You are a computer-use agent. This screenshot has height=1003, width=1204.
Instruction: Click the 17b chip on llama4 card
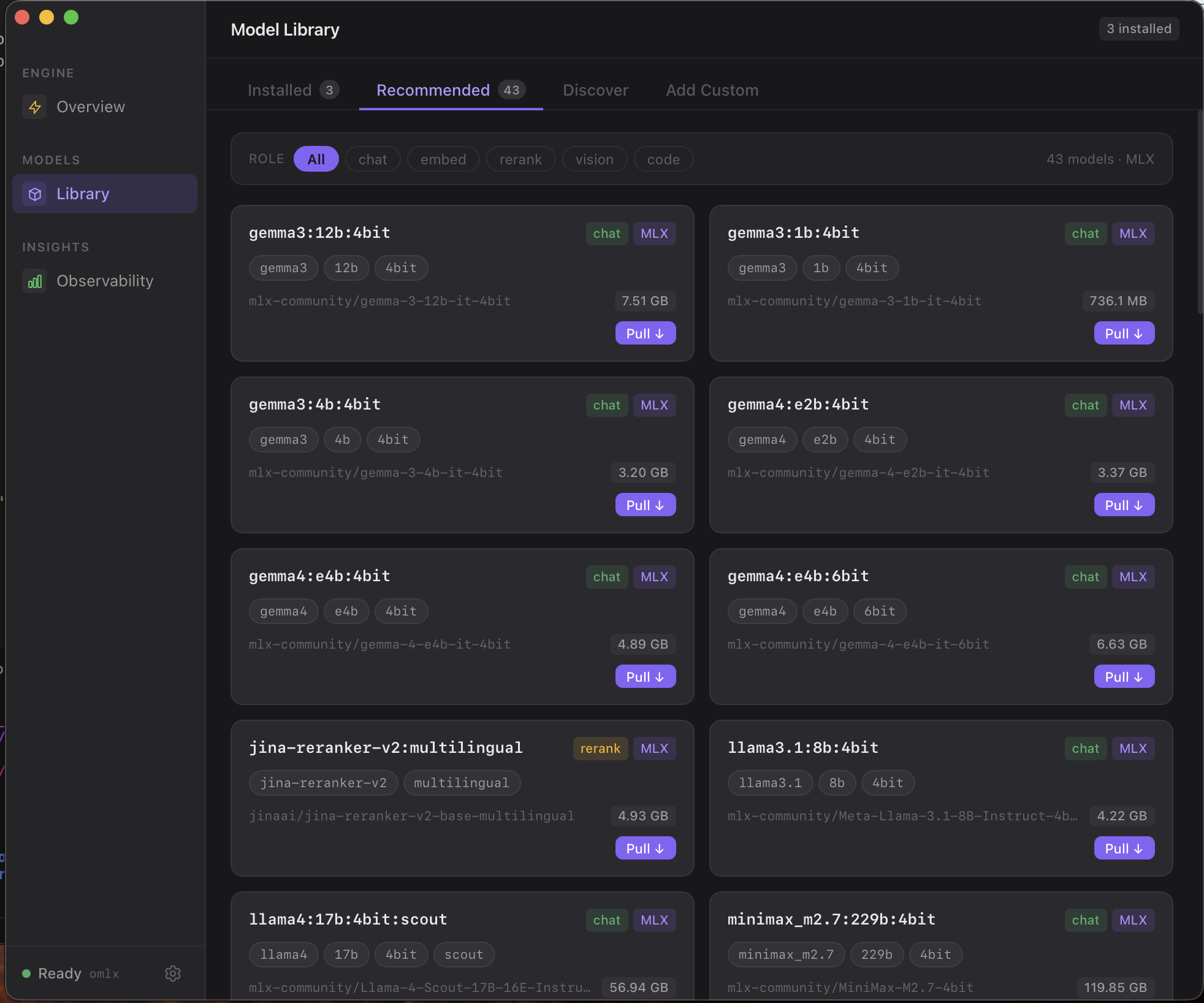click(x=346, y=955)
